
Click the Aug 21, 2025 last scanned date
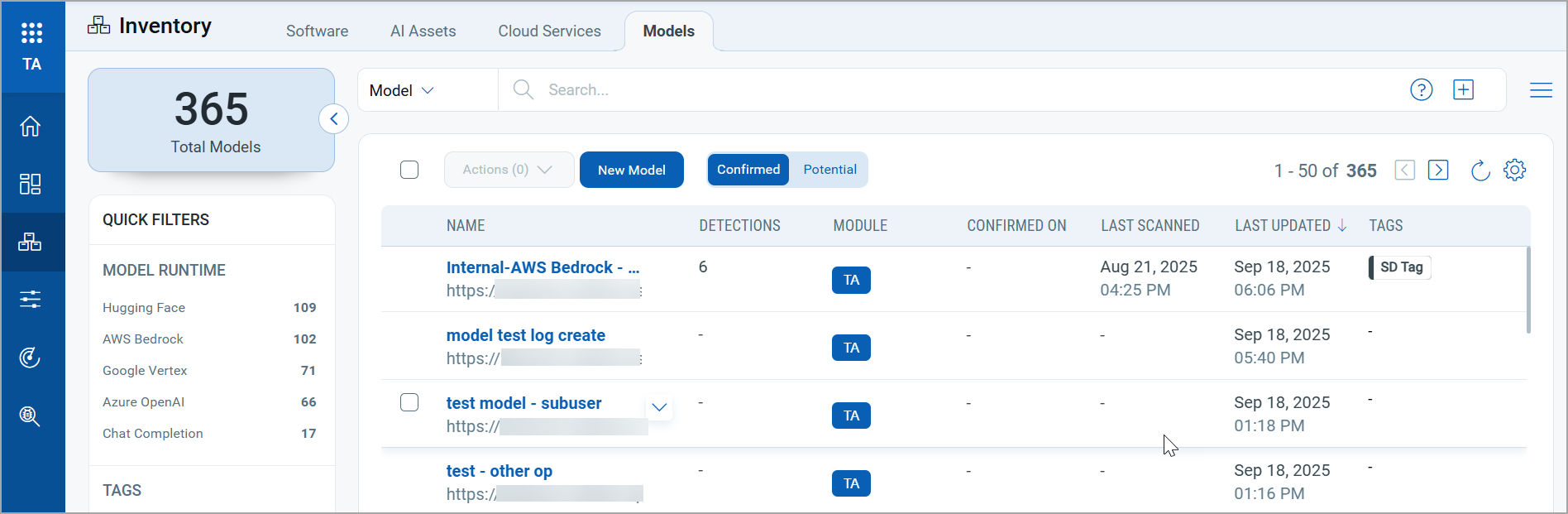(x=1149, y=267)
